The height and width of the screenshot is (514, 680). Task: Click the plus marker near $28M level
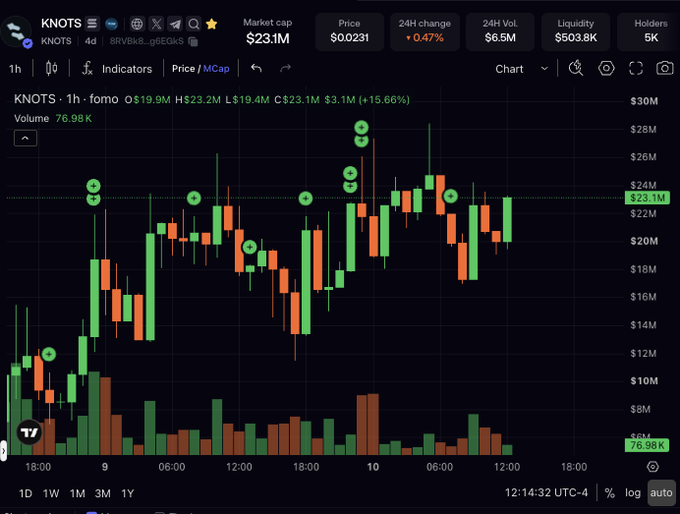tap(361, 128)
